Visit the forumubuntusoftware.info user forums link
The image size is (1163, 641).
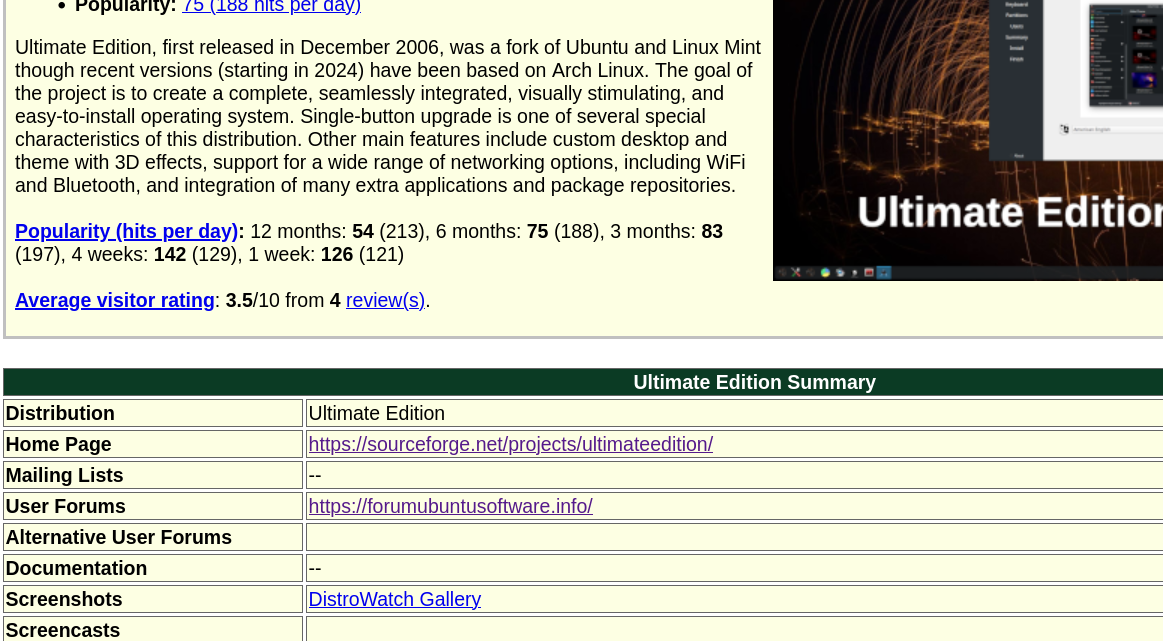point(450,506)
